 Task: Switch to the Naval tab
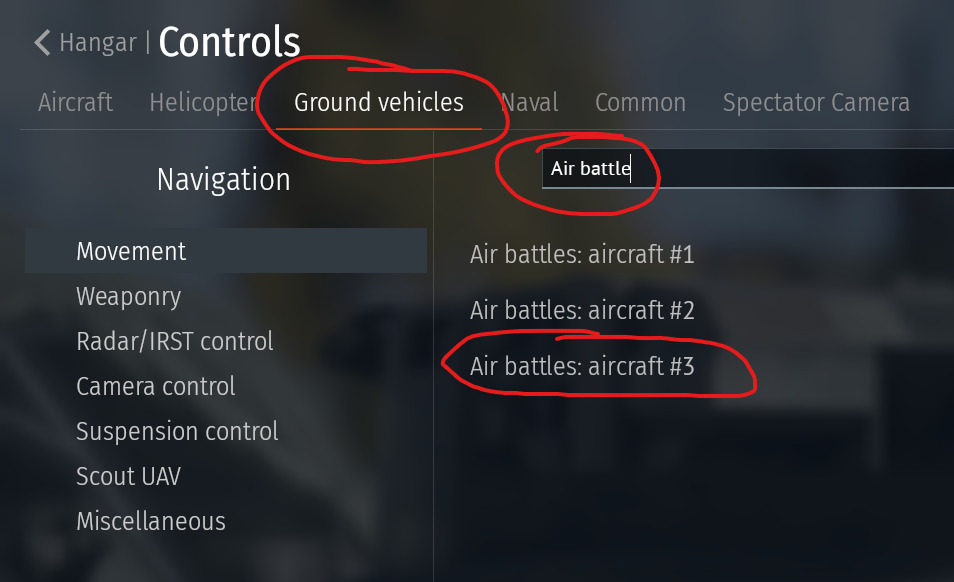(529, 102)
